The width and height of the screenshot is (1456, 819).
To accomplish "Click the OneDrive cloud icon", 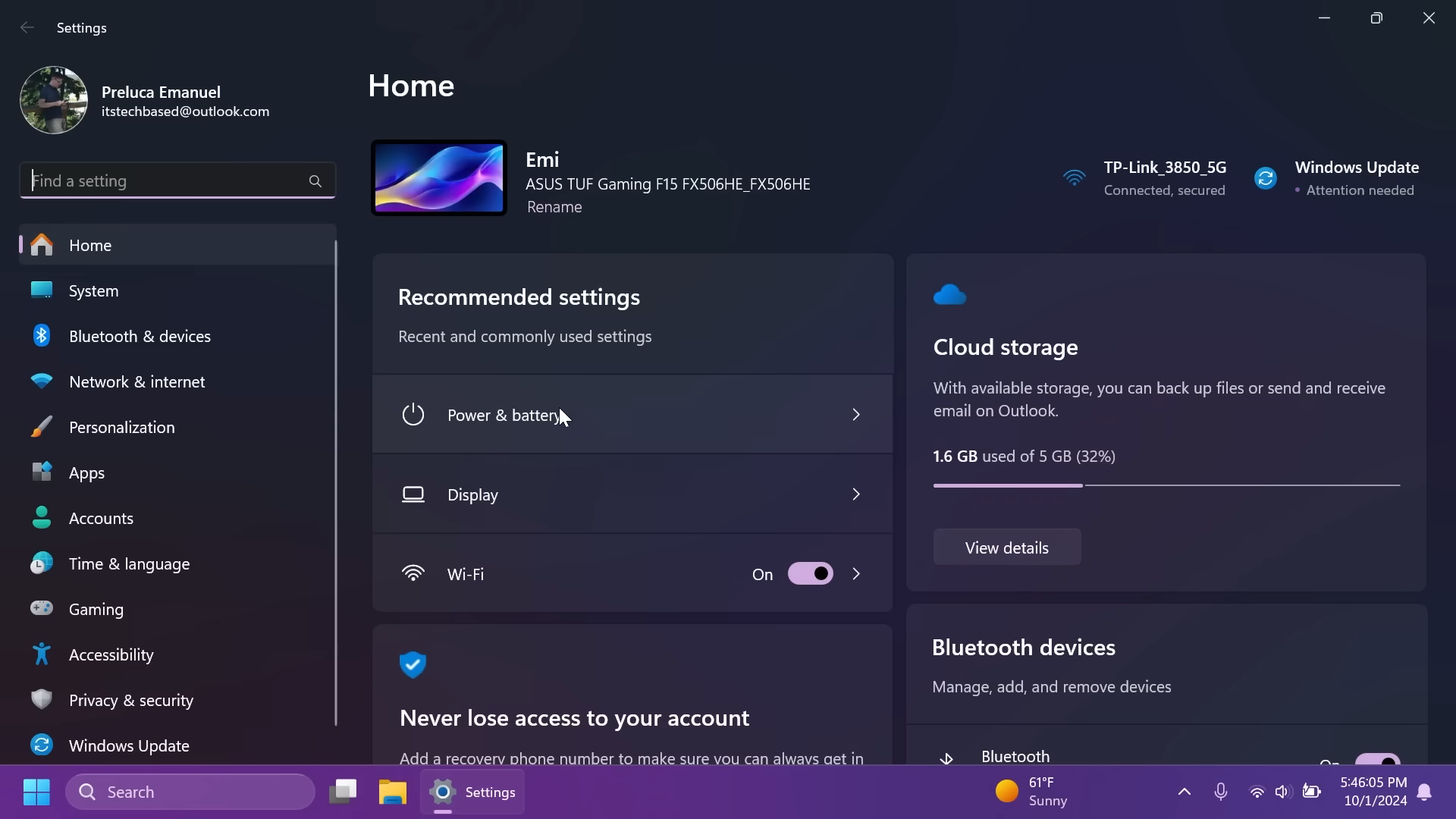I will 949,295.
